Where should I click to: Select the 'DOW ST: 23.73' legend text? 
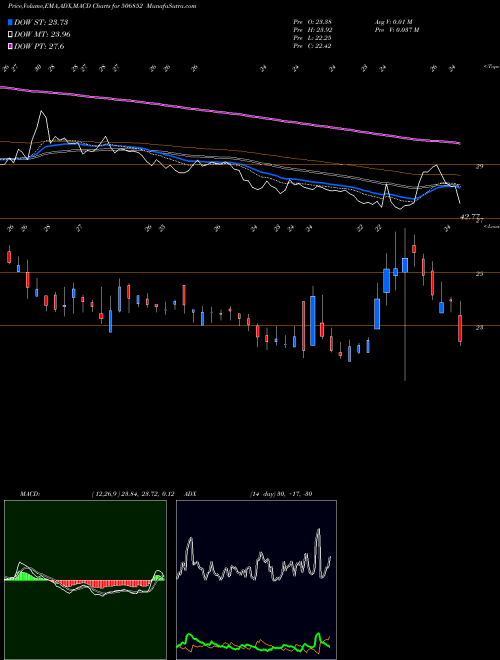tap(41, 22)
